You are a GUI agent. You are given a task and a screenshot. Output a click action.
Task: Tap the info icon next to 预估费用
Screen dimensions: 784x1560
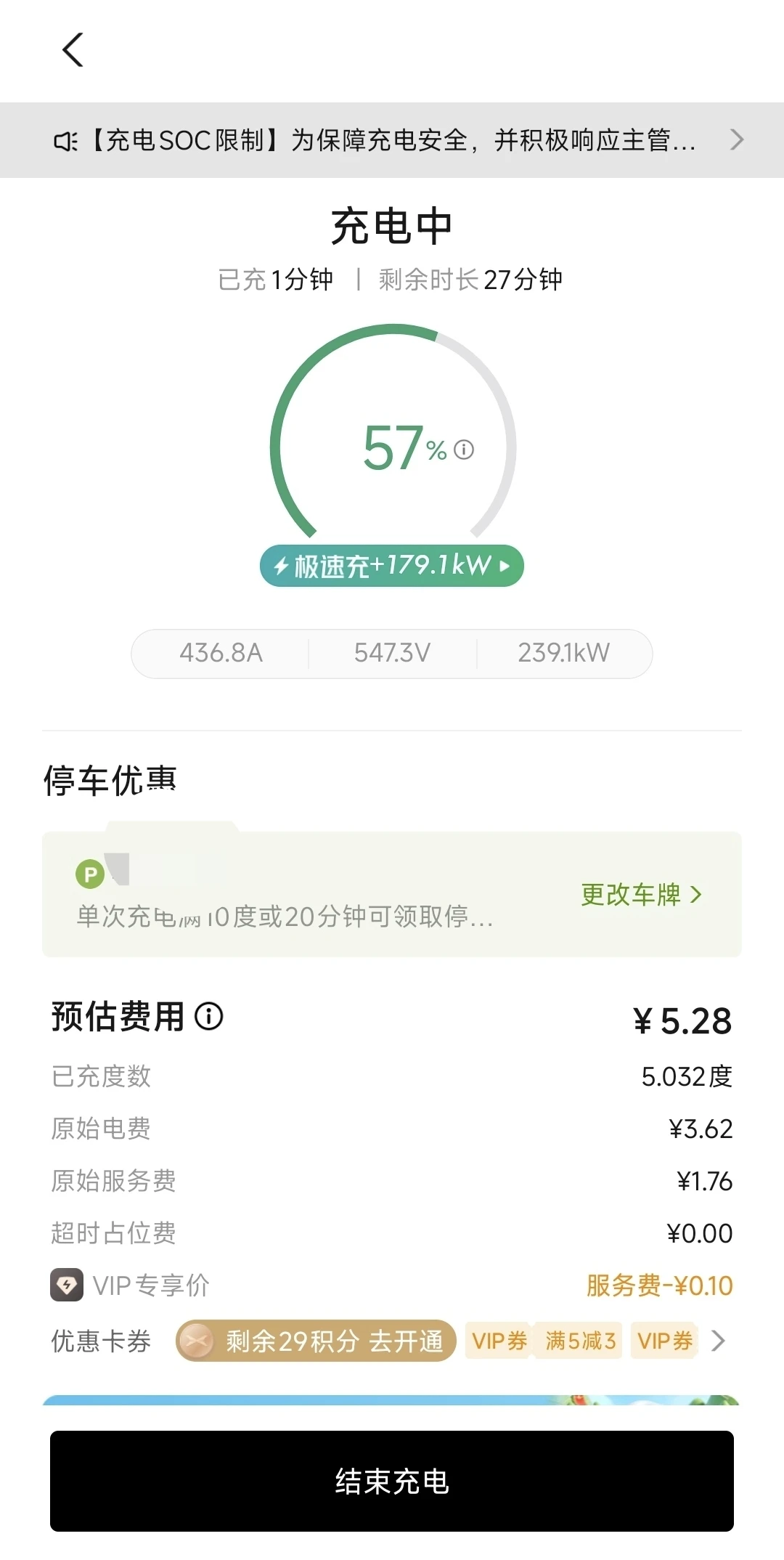click(x=209, y=1016)
